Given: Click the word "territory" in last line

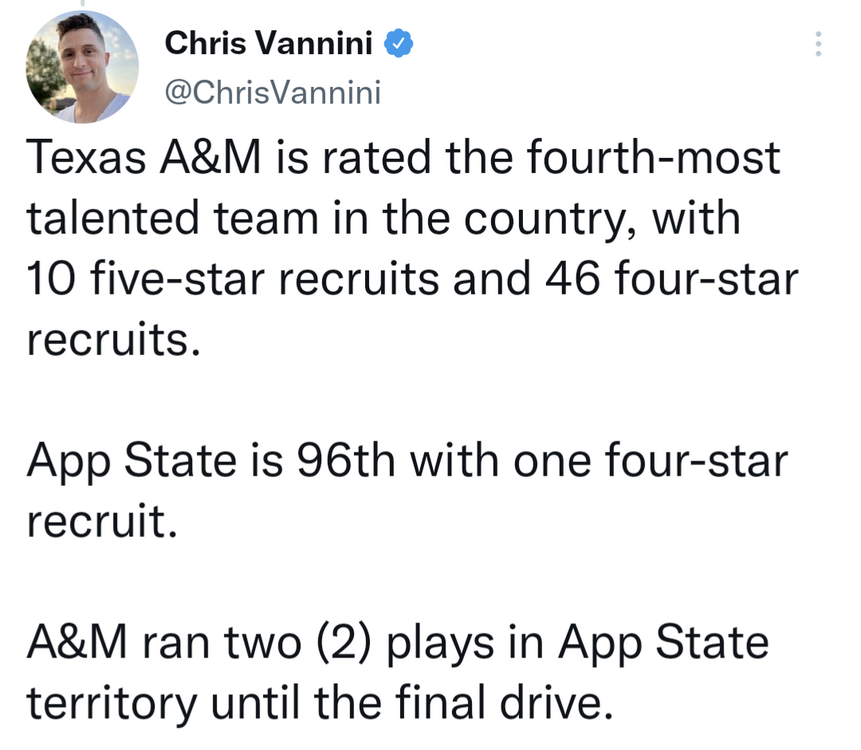Looking at the screenshot, I should pos(112,704).
